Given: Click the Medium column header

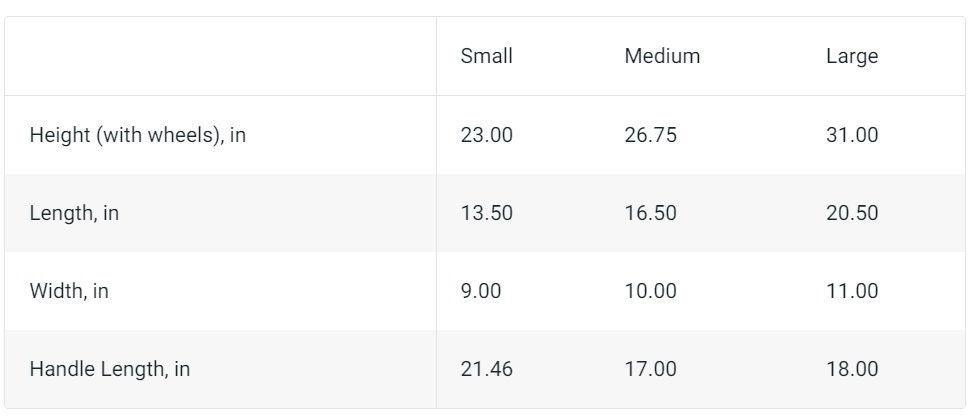Looking at the screenshot, I should (662, 56).
